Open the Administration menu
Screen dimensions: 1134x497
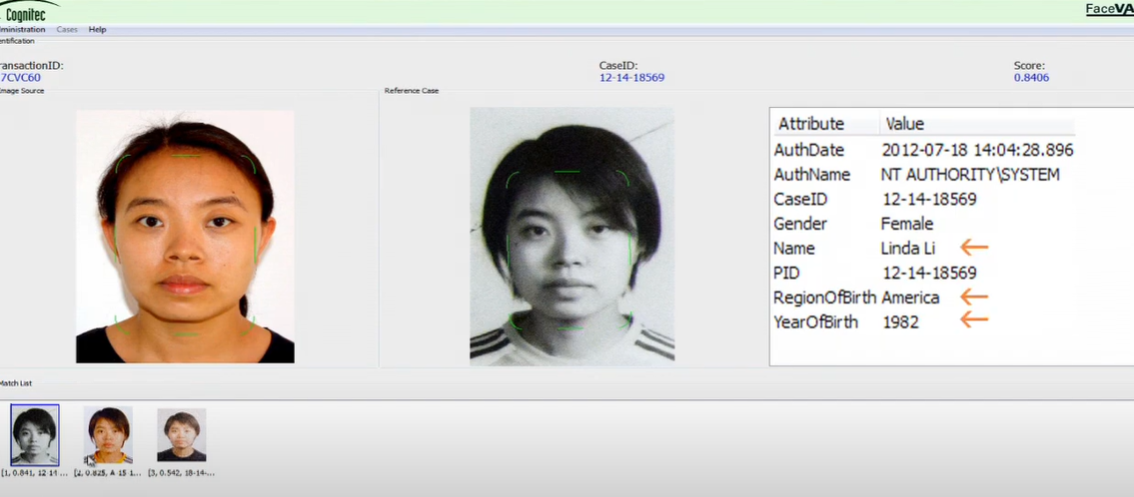[22, 30]
